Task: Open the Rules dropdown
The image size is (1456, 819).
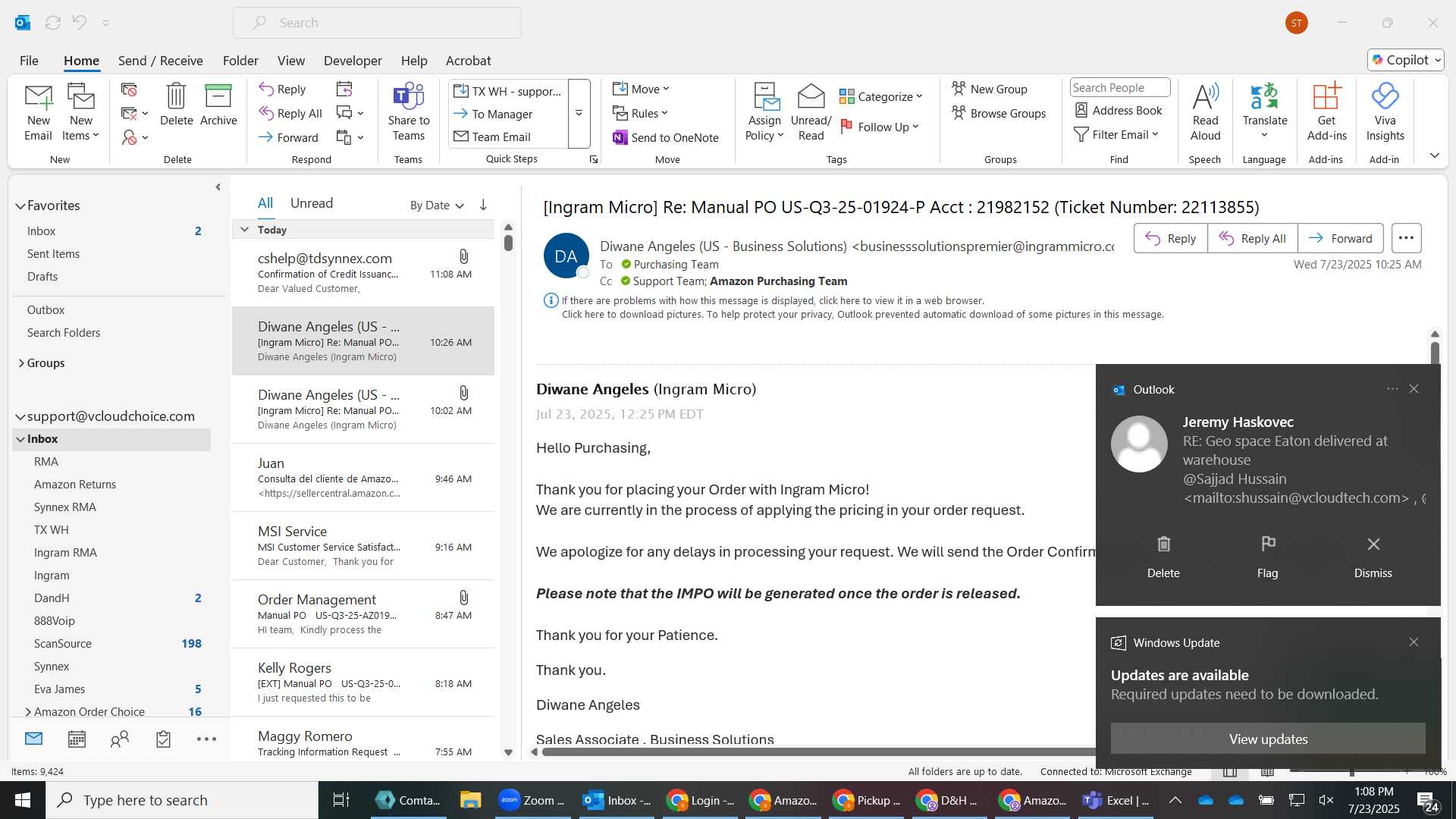Action: click(x=641, y=113)
